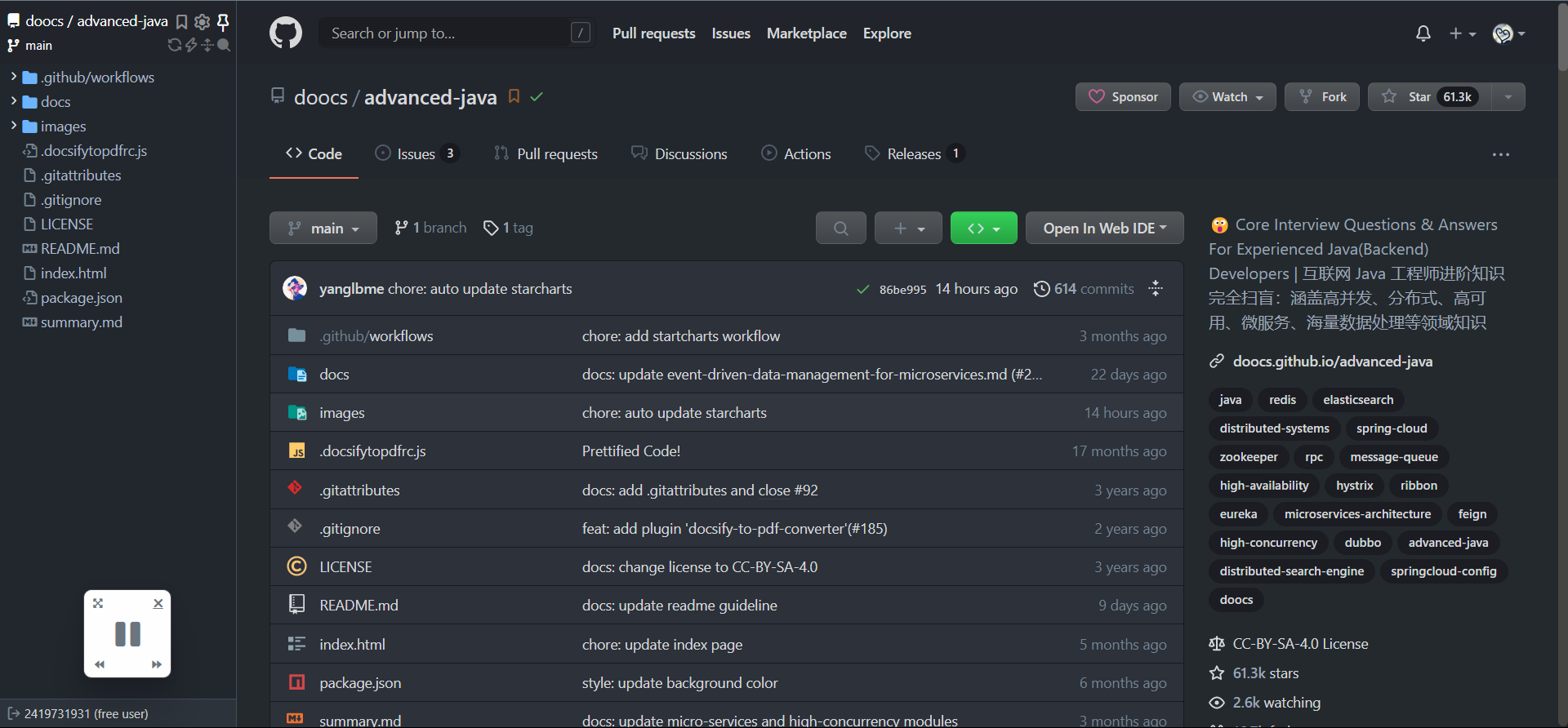Click the lightning bolt icon in sidebar
Screen dimensions: 1568x728
pyautogui.click(x=191, y=45)
